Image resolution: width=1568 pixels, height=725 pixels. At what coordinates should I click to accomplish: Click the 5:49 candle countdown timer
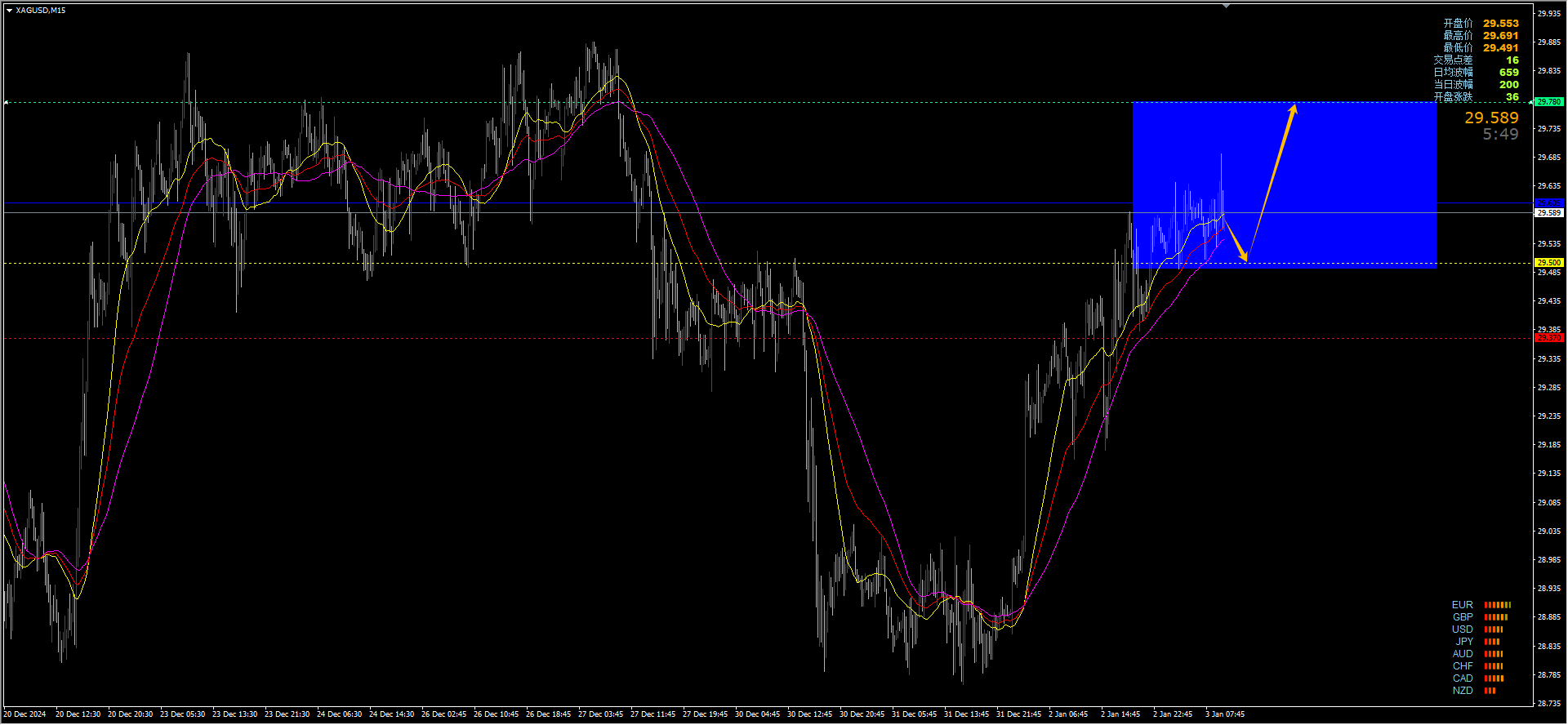[x=1501, y=135]
